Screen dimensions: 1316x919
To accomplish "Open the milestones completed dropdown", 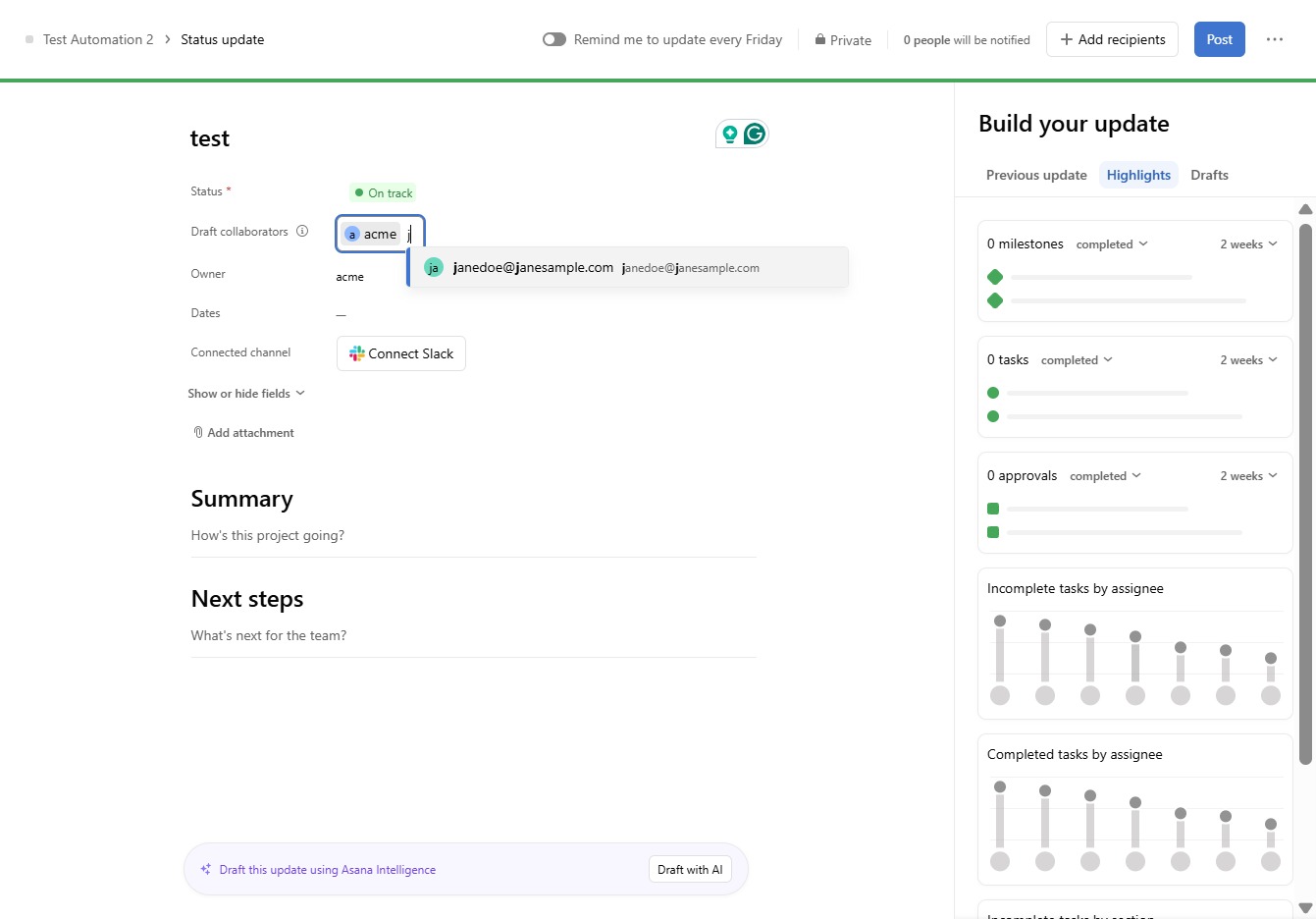I will pyautogui.click(x=1112, y=244).
